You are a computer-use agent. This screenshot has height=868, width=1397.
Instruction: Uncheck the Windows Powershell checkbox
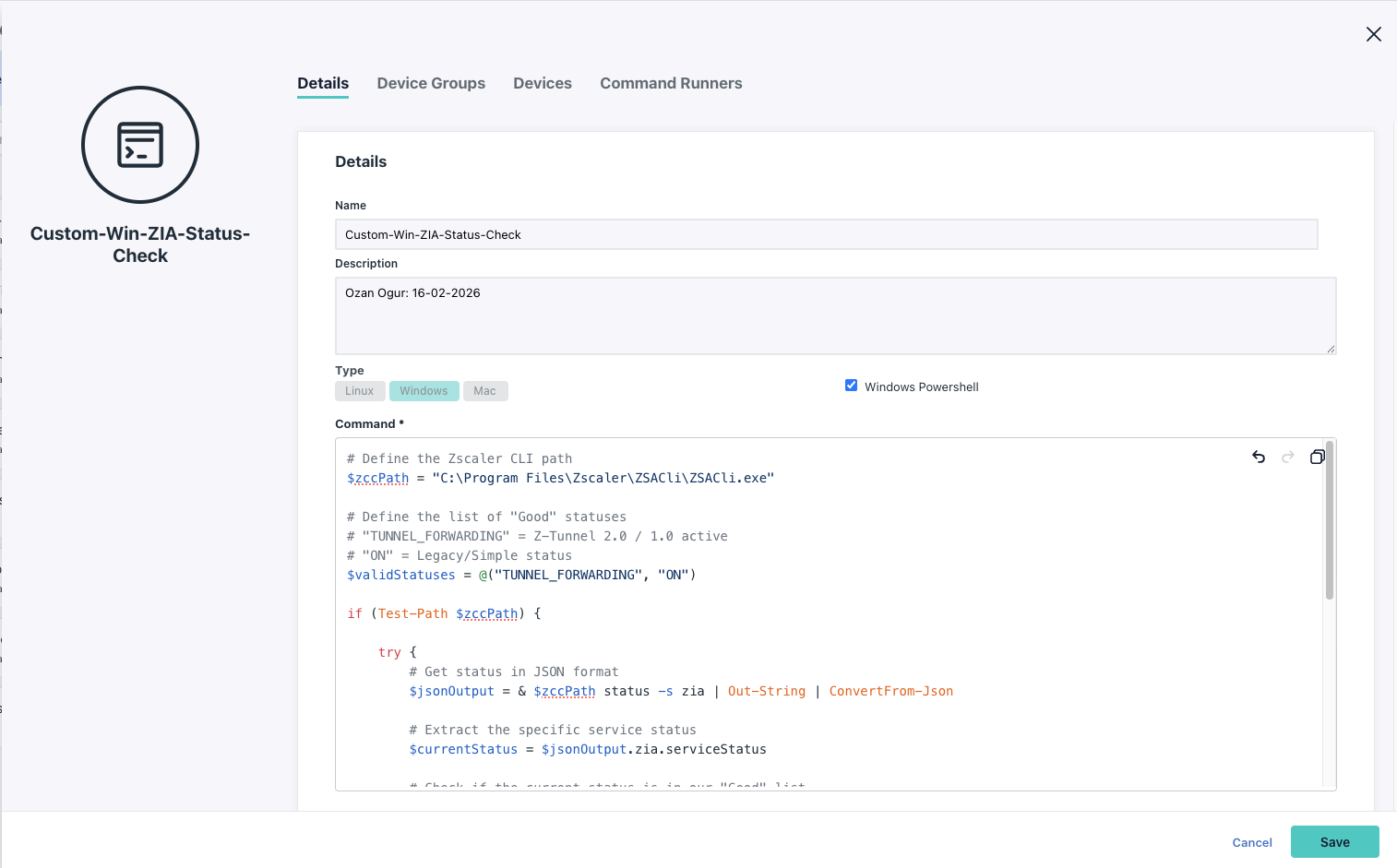click(851, 386)
